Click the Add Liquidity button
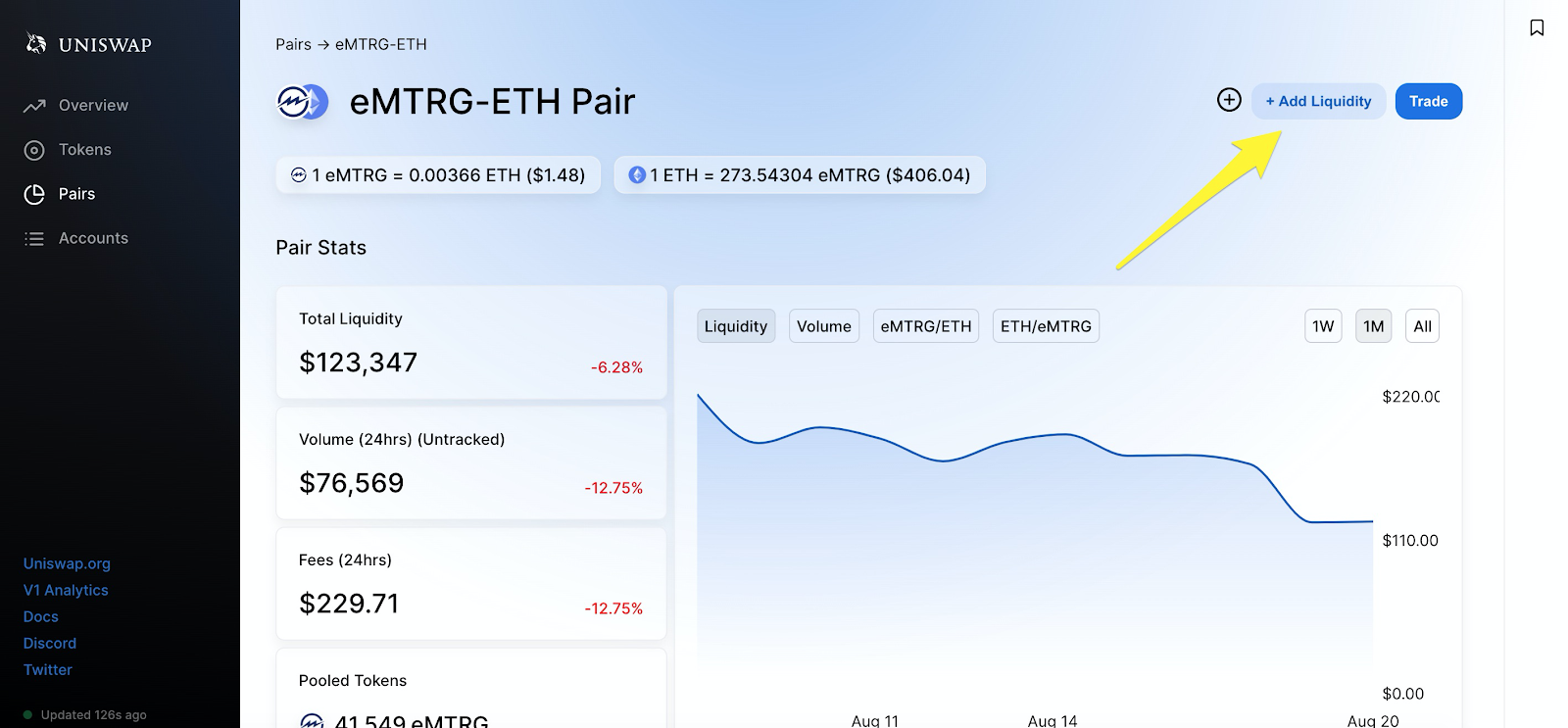 (1318, 101)
